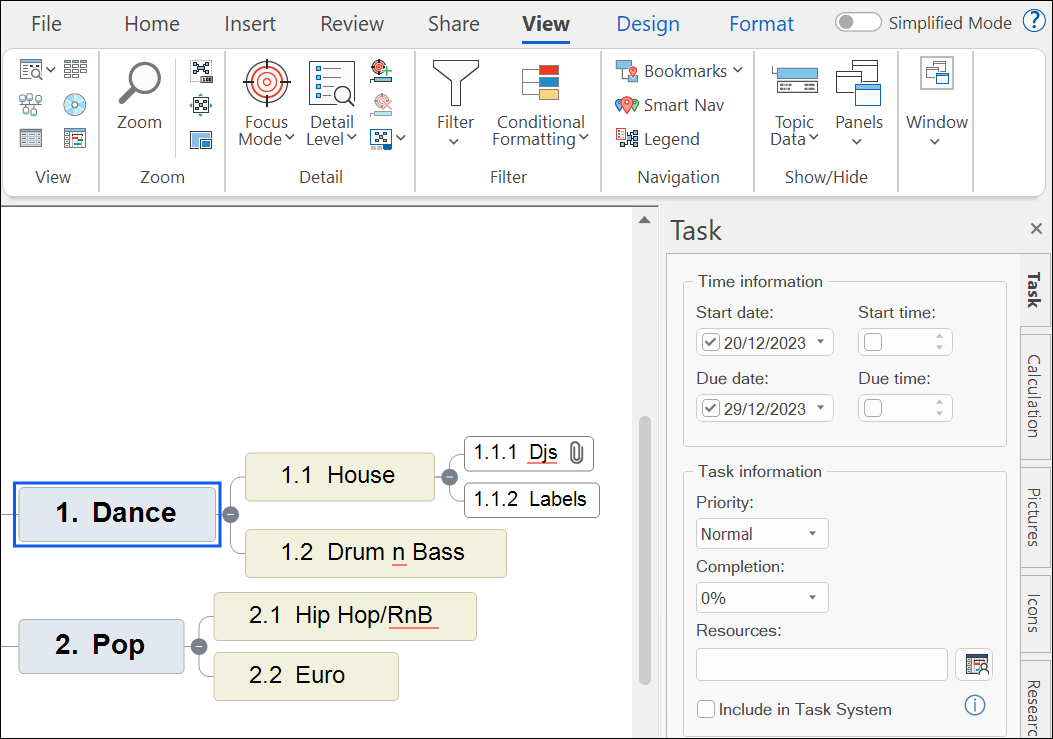The width and height of the screenshot is (1053, 739).
Task: Click the attachment paperclip on Djs topic
Action: tap(576, 453)
